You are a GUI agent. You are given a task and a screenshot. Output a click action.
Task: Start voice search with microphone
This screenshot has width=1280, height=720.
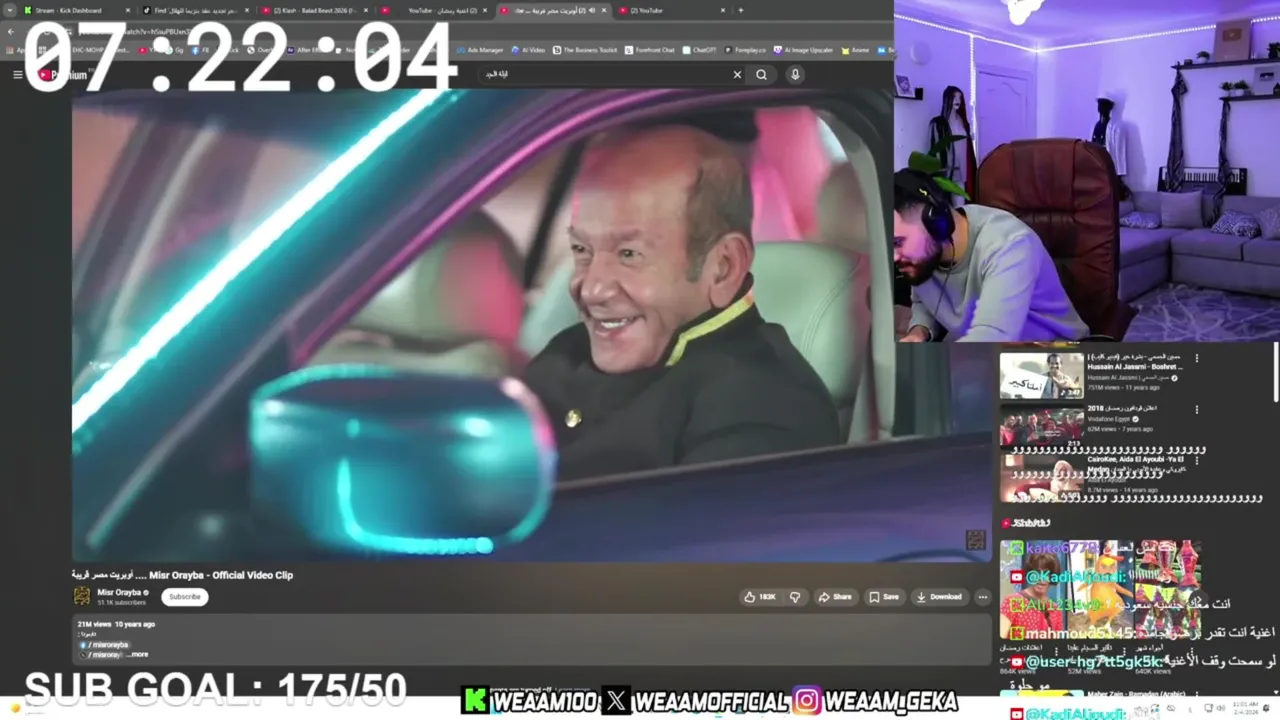click(x=795, y=74)
